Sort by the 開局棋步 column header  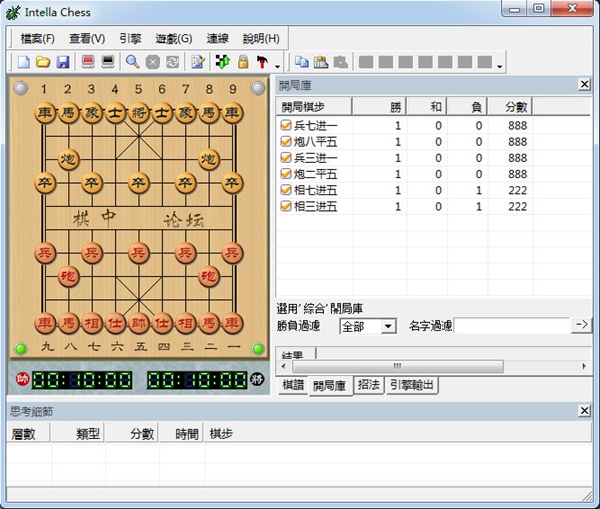coord(314,107)
